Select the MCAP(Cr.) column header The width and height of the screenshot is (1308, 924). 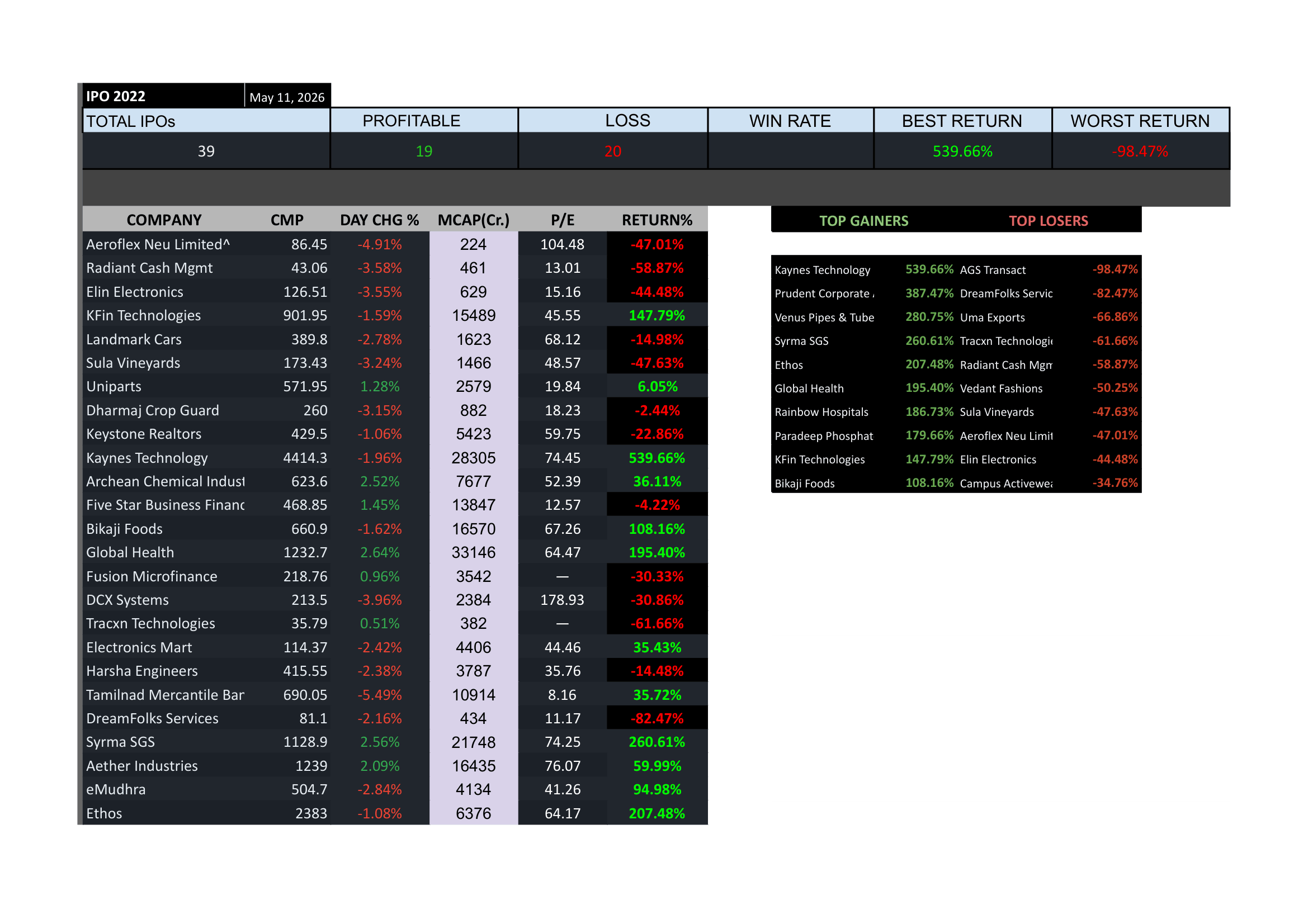click(474, 220)
